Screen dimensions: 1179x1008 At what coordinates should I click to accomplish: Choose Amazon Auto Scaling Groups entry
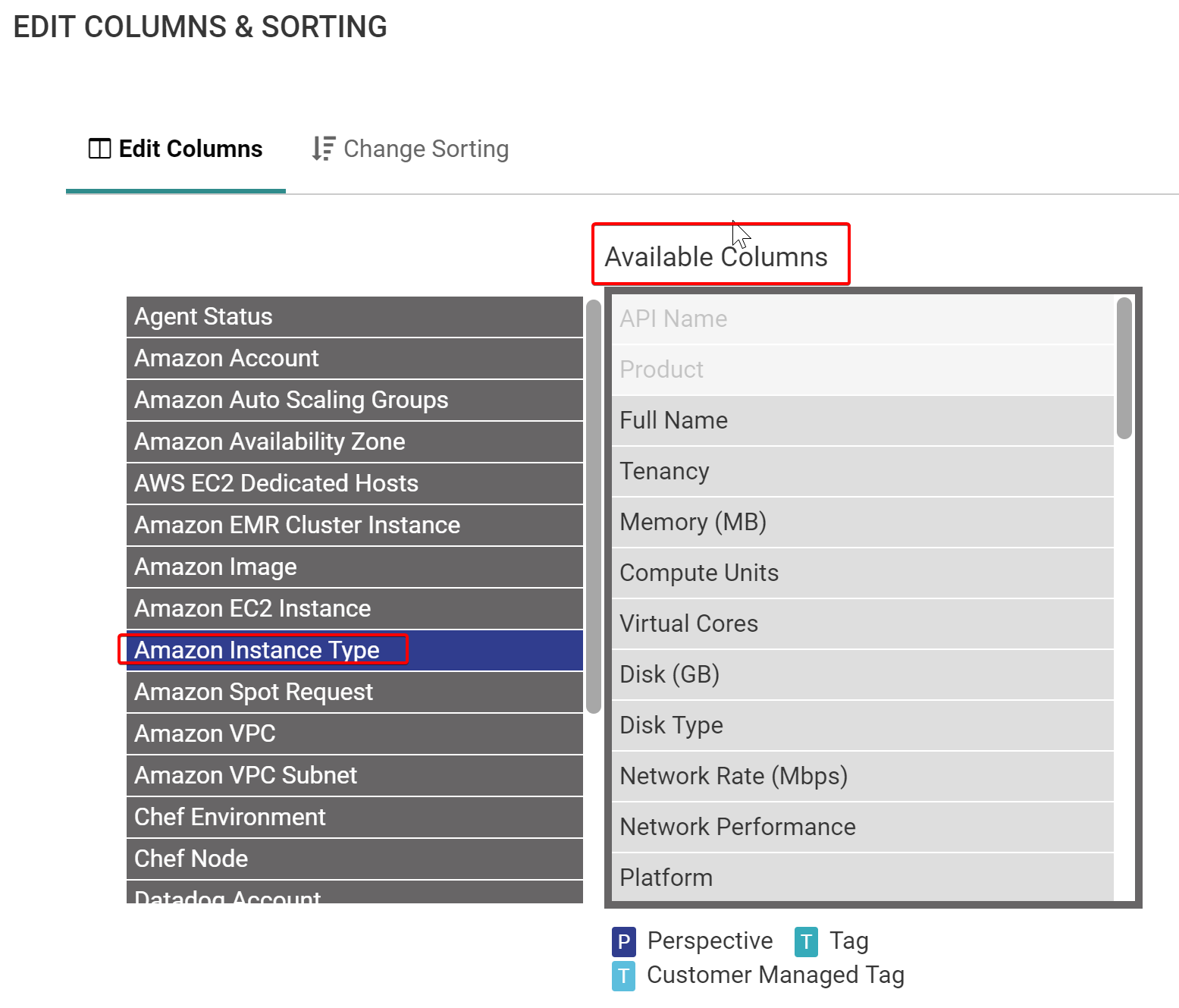tap(354, 400)
